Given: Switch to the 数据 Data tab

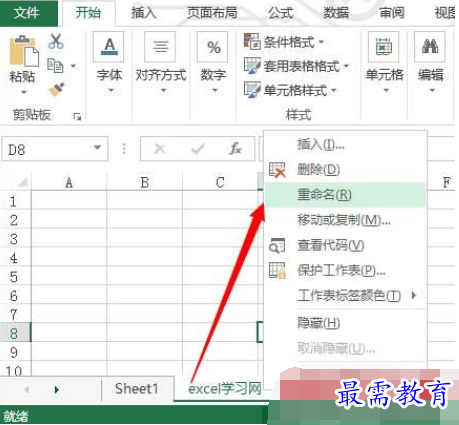Looking at the screenshot, I should tap(336, 13).
